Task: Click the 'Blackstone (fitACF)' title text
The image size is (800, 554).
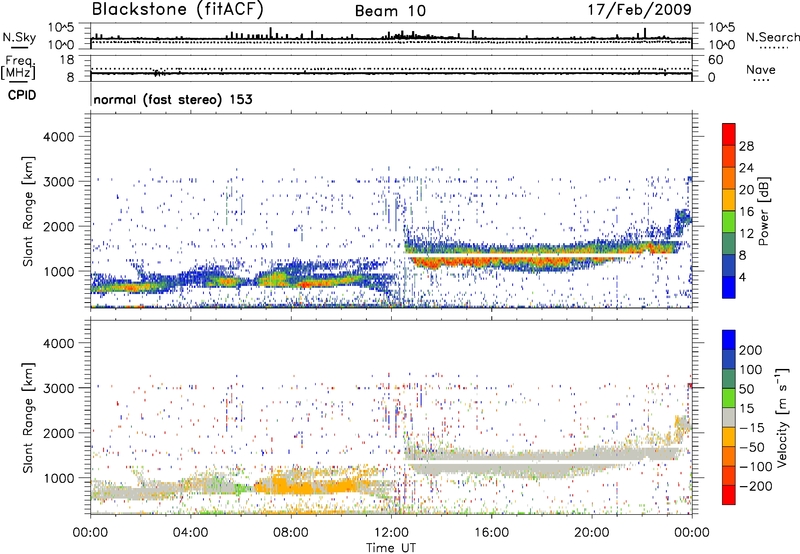Action: (x=178, y=10)
